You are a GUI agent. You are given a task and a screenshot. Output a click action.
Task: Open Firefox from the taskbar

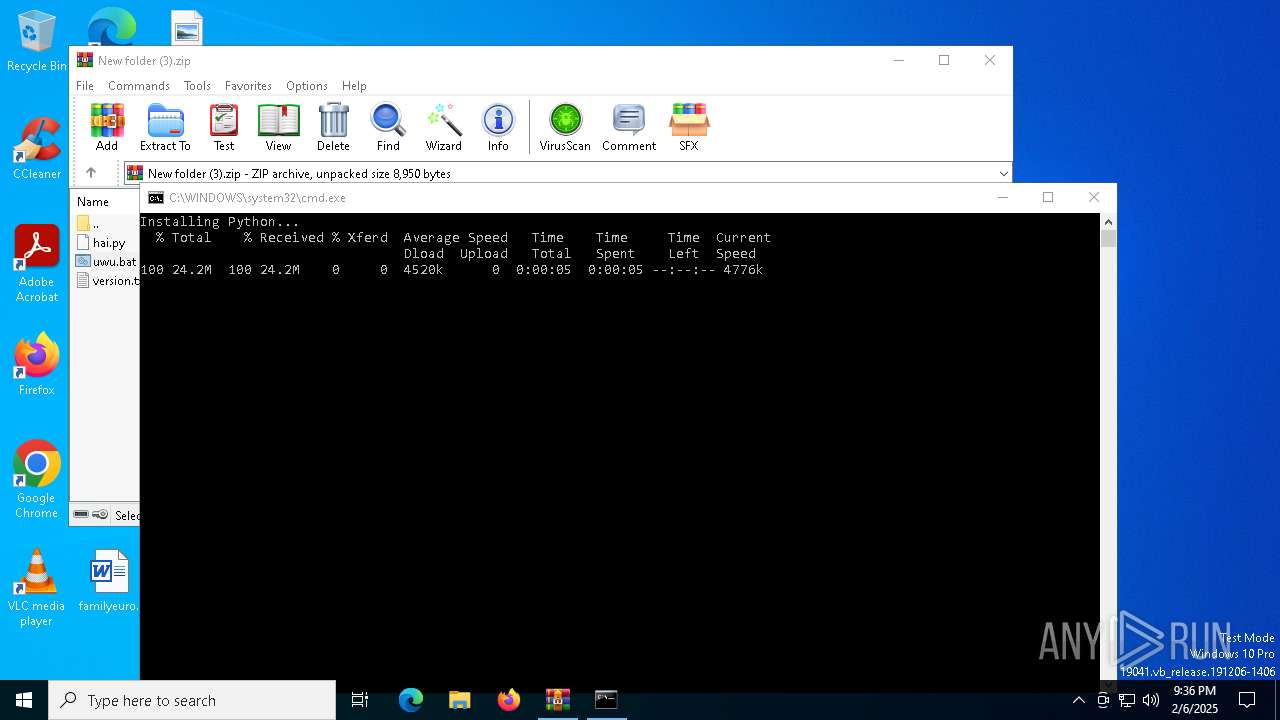pyautogui.click(x=509, y=700)
